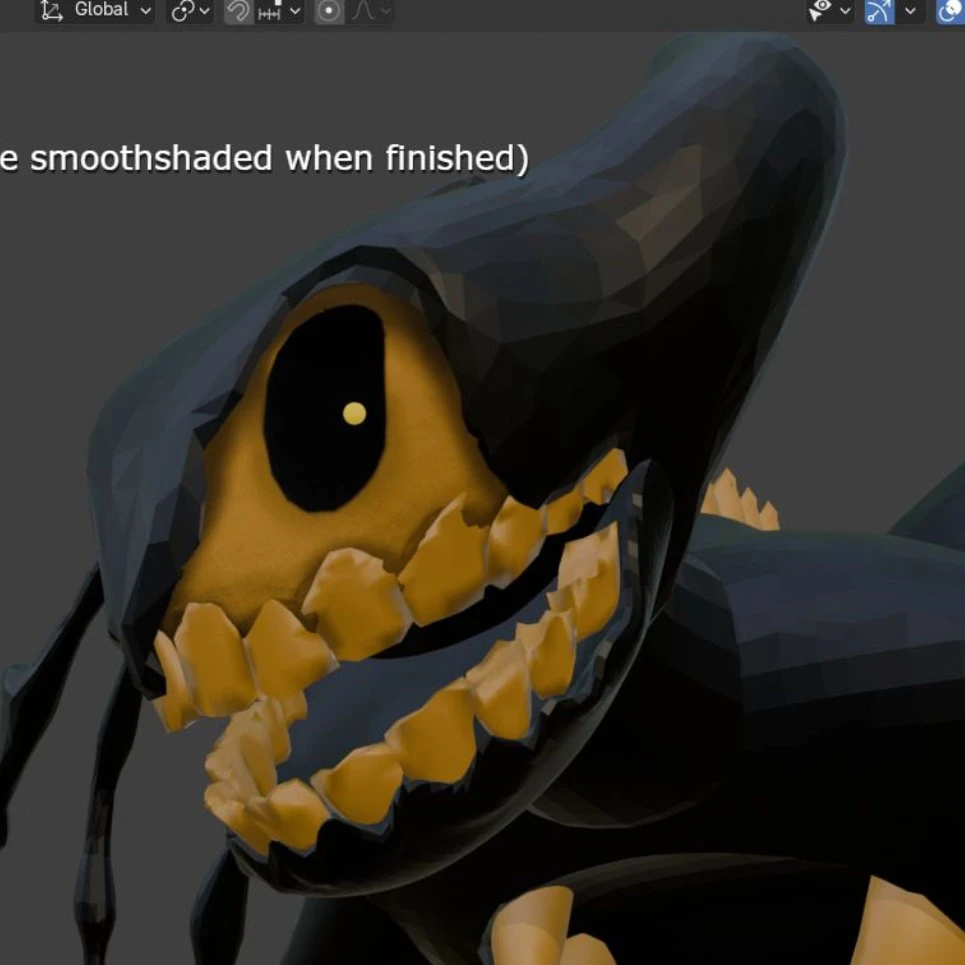This screenshot has height=965, width=965.
Task: Open the proportional editing falloff dropdown
Action: coord(370,10)
